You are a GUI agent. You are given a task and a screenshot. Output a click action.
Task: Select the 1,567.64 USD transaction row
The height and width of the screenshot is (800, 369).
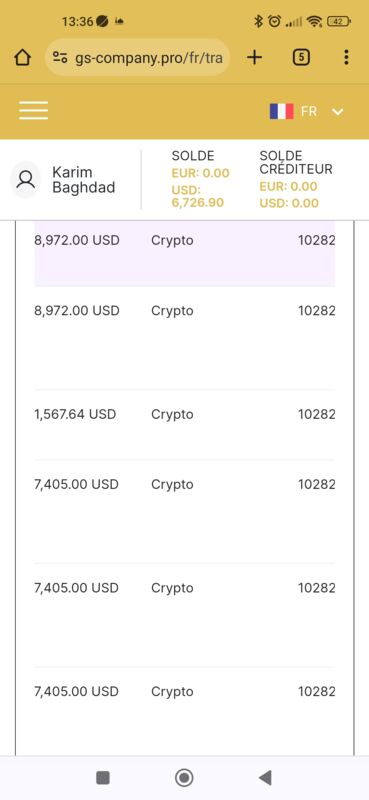[x=184, y=424]
